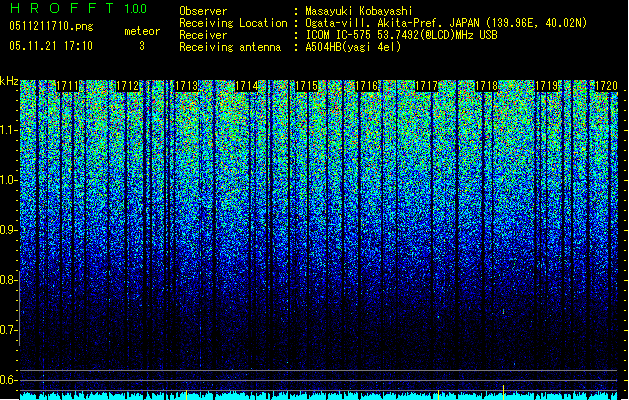Click time marker 1715
The image size is (629, 400).
[306, 86]
